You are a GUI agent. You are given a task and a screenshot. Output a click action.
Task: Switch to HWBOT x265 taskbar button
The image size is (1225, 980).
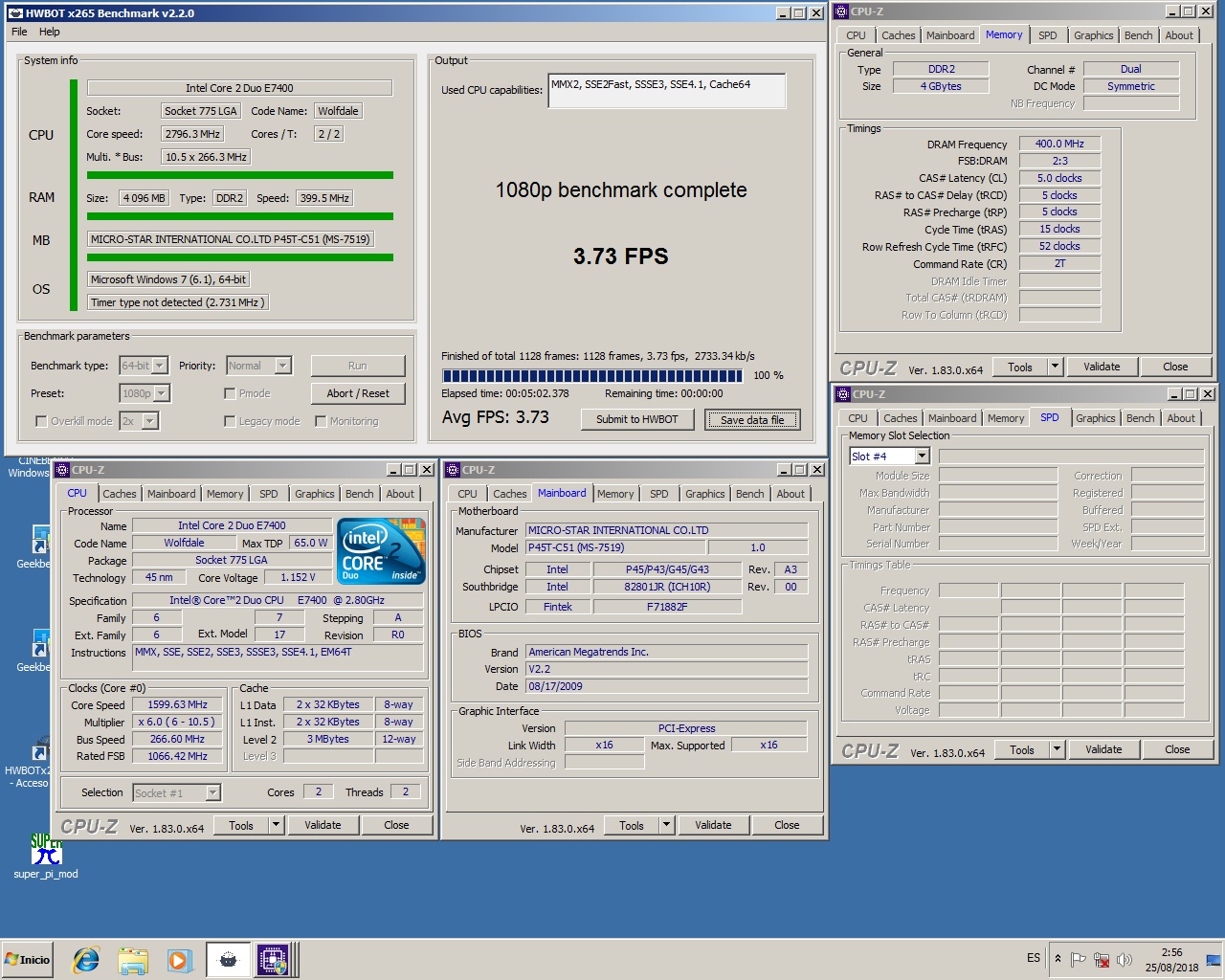point(228,960)
